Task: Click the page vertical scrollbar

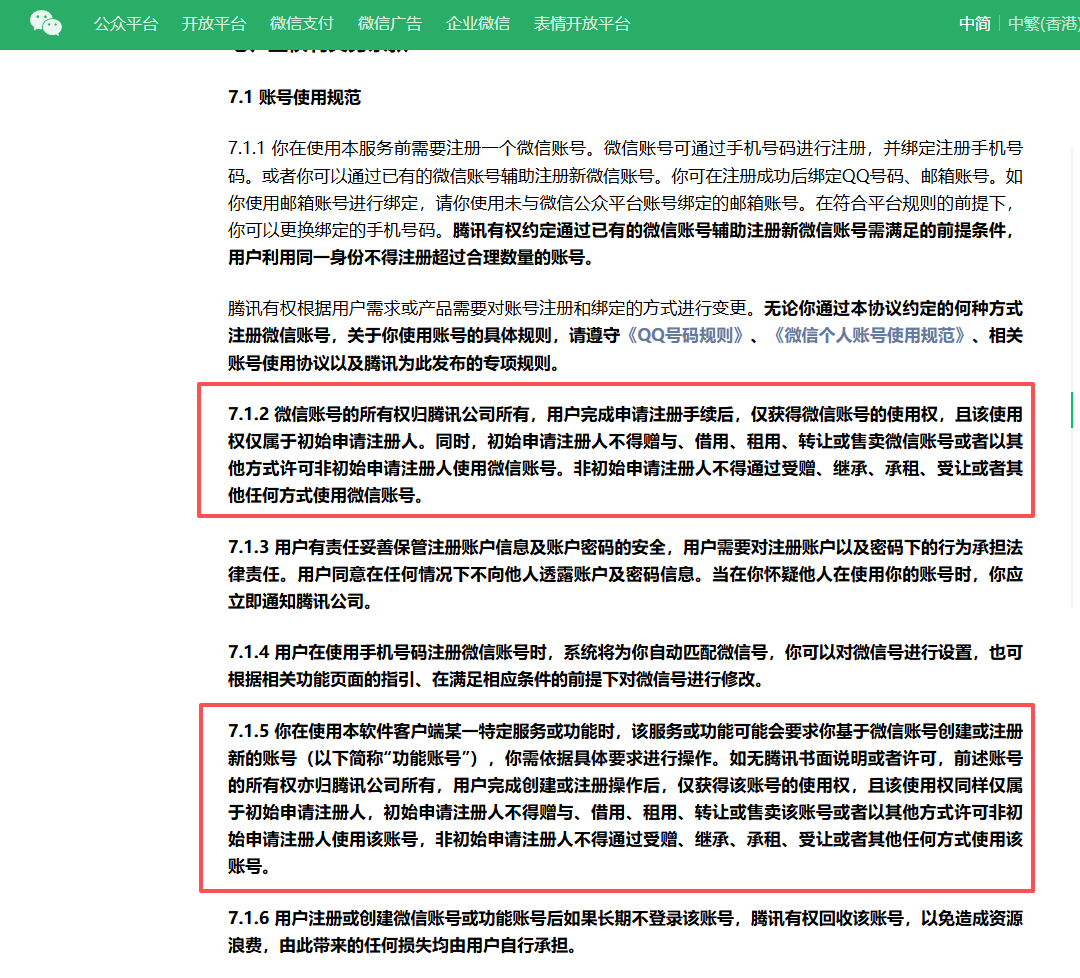Action: pos(1072,409)
